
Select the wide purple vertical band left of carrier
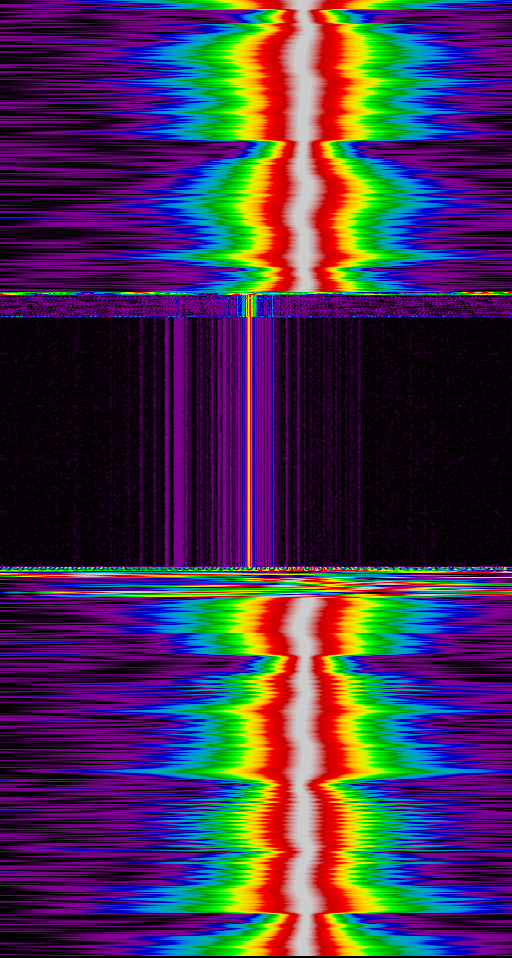click(x=179, y=440)
